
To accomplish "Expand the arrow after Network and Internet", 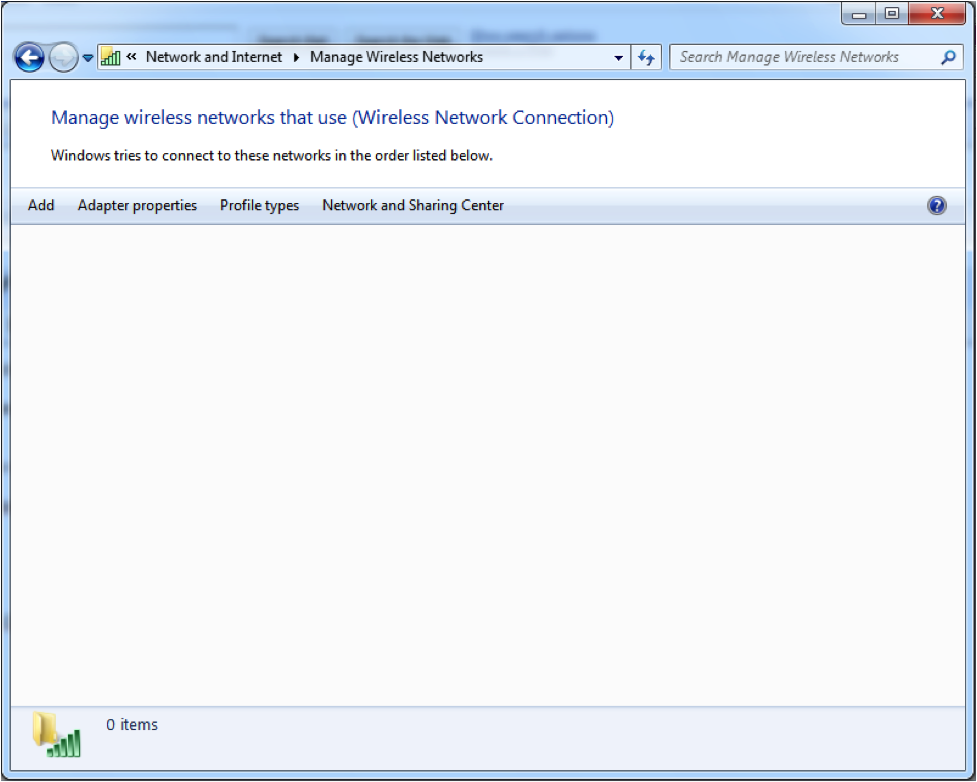I will (x=297, y=58).
